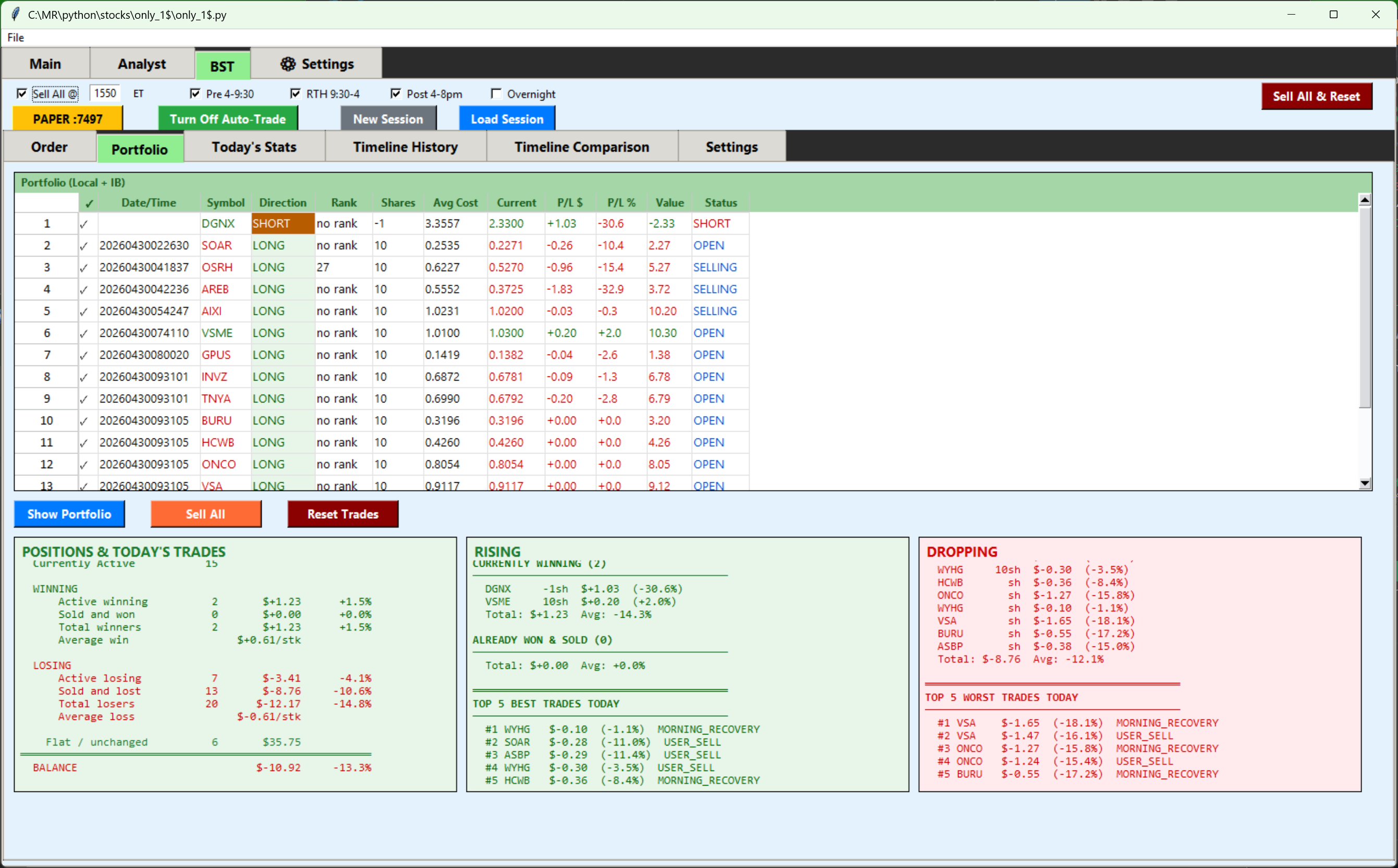Select the VSME symbol cell
The width and height of the screenshot is (1398, 868).
226,333
